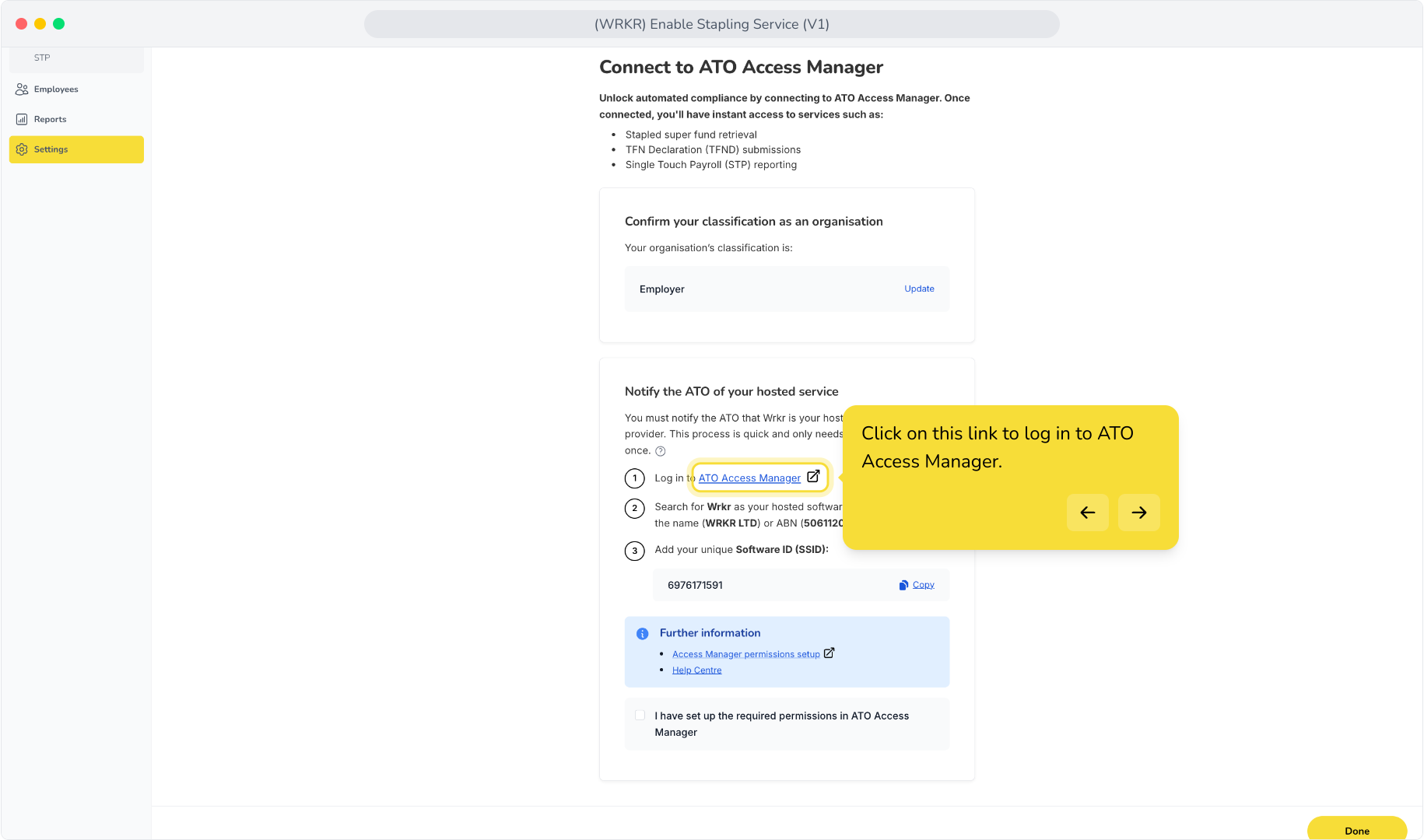Viewport: 1424px width, 840px height.
Task: Click the copy clipboard icon beside SSID
Action: click(x=903, y=585)
